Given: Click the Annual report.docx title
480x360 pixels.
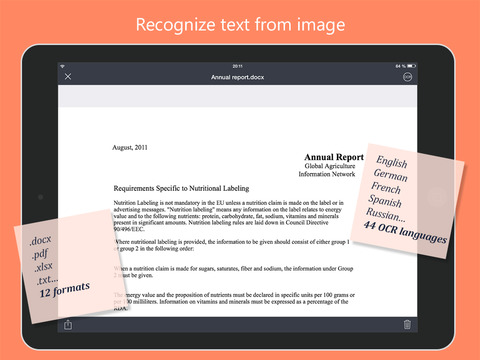Looking at the screenshot, I should 237,77.
